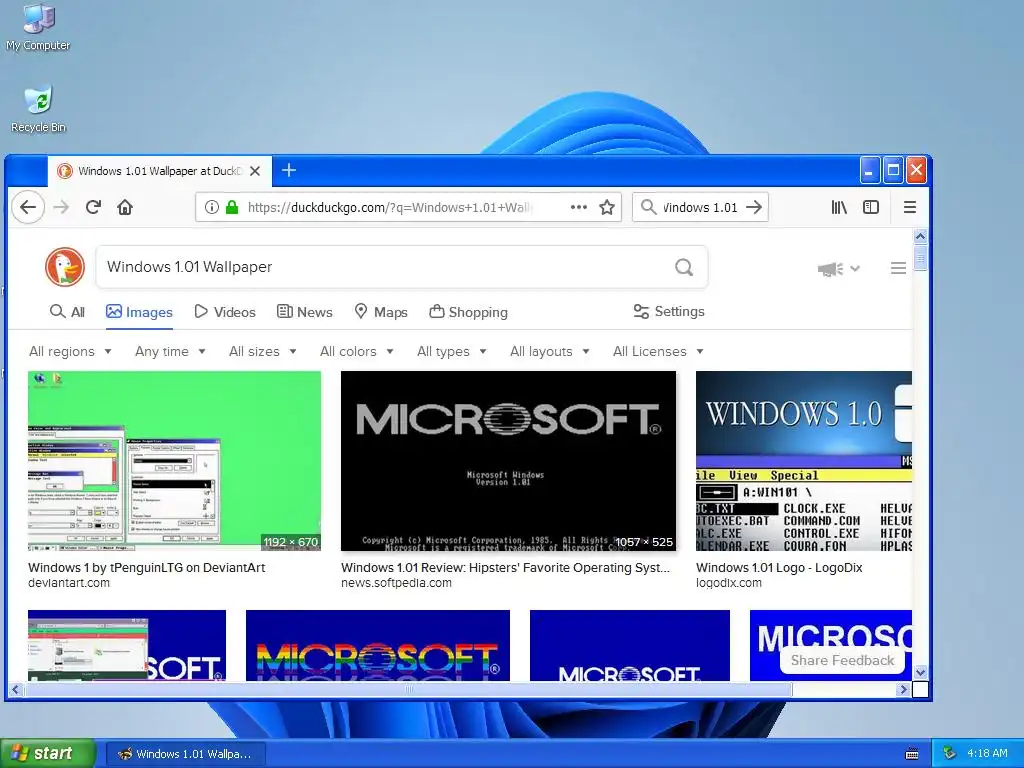Screen dimensions: 1024x768
Task: Open My Computer desktop icon
Action: [38, 28]
